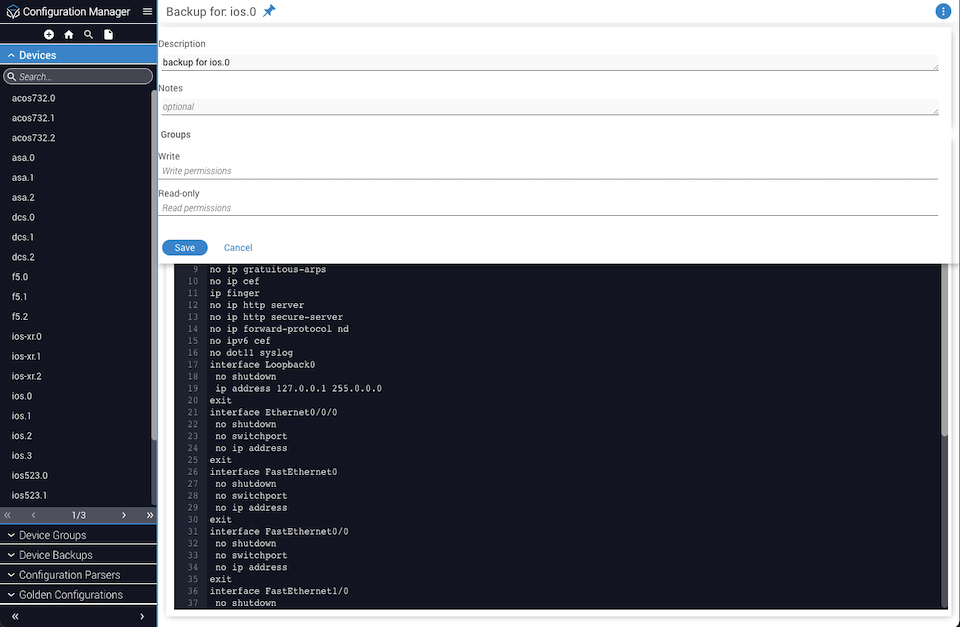
Task: Select device asa.0
Action: click(23, 157)
